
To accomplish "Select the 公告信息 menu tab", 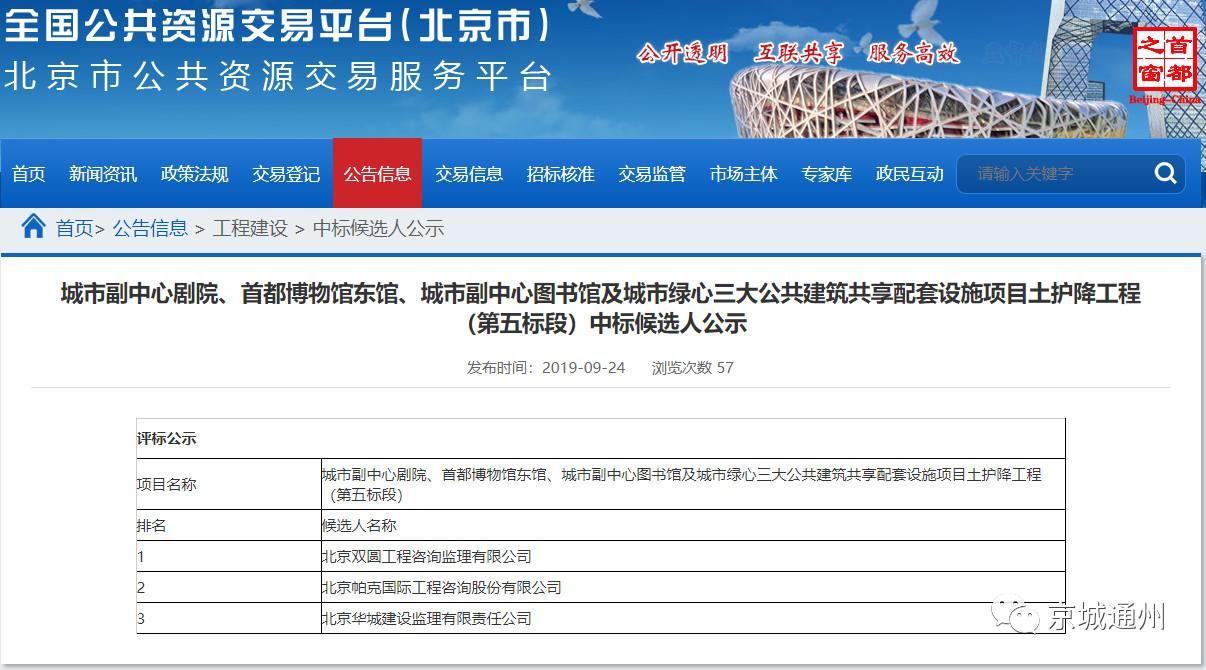I will (377, 173).
